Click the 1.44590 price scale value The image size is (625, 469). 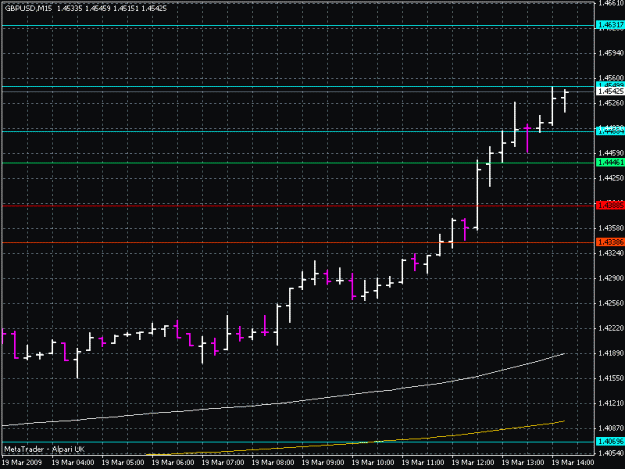[611, 153]
